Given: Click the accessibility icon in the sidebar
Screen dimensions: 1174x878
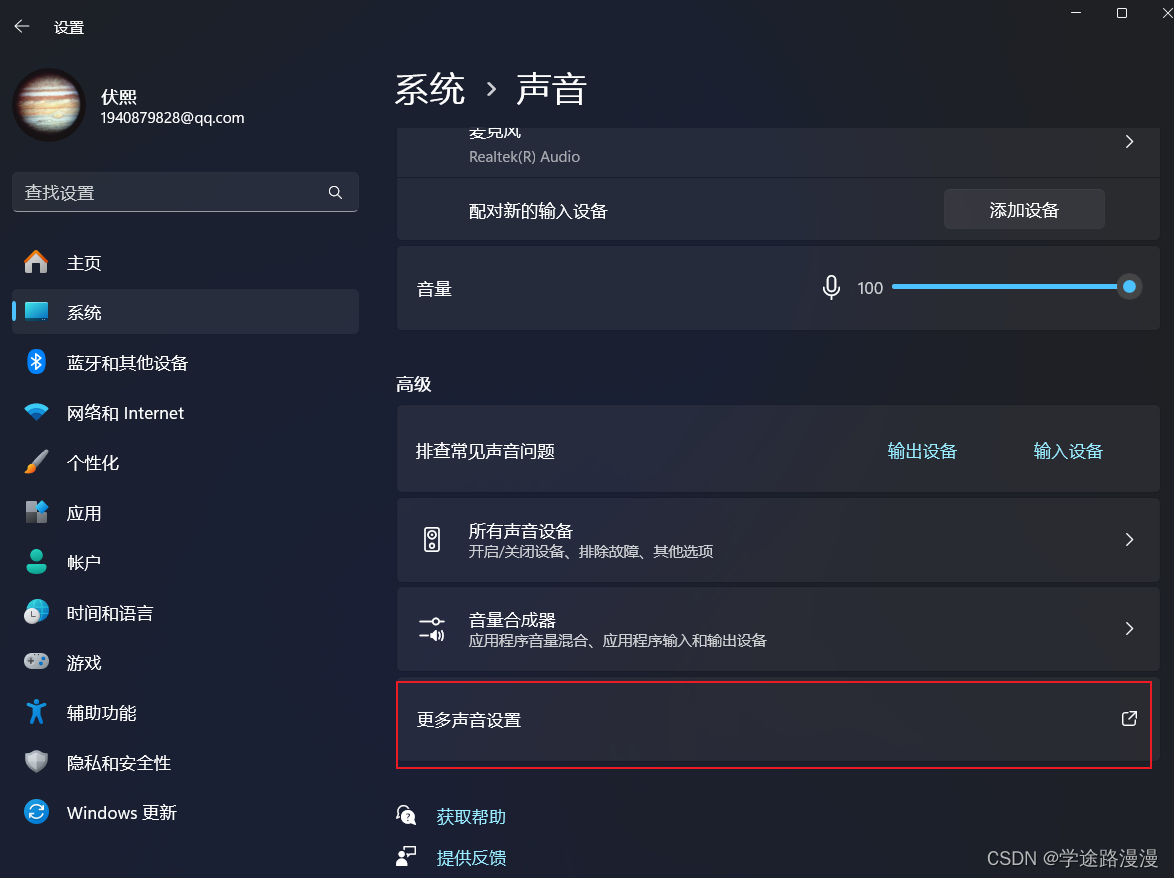Looking at the screenshot, I should tap(36, 712).
